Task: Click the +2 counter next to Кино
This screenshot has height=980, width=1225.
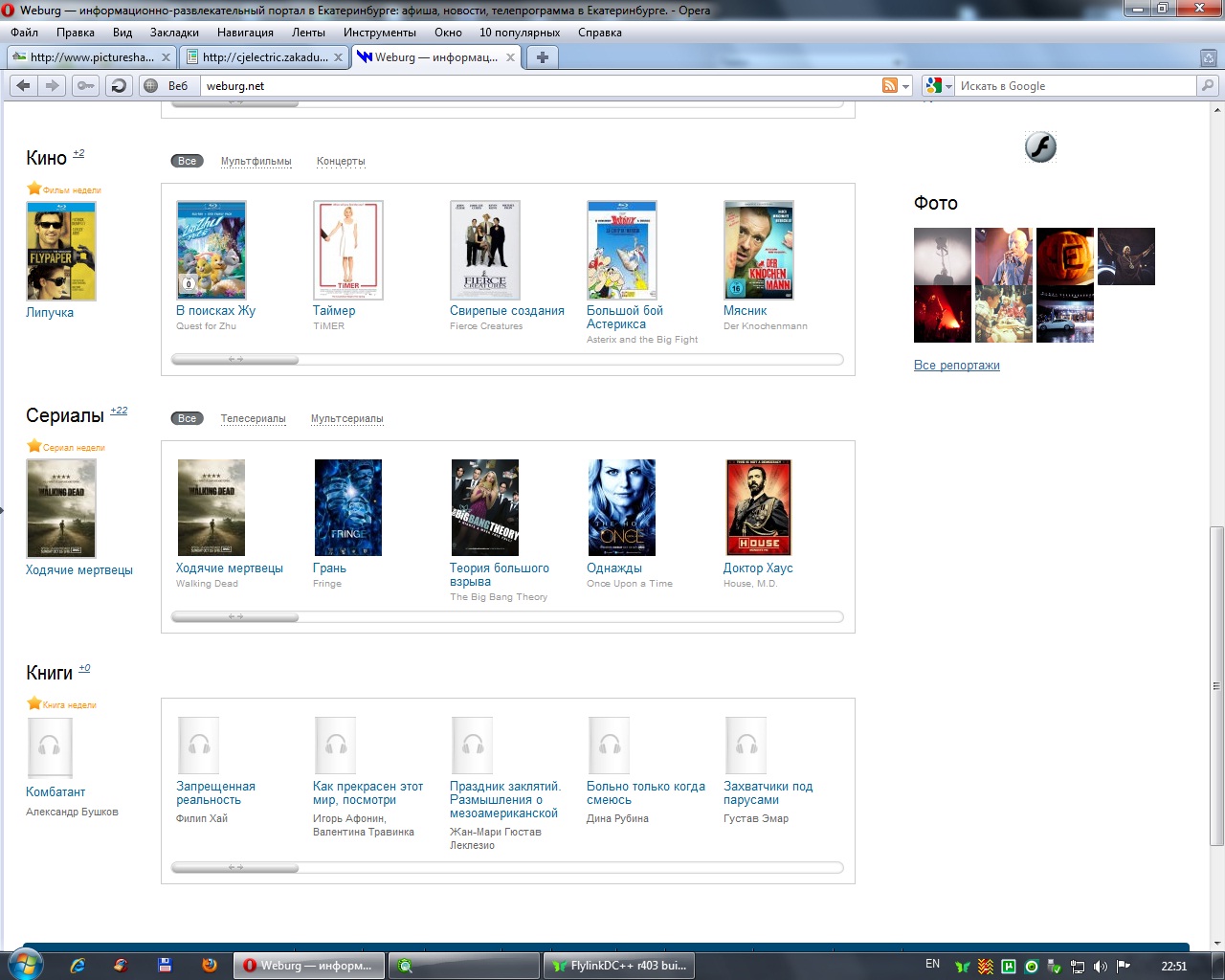Action: [x=78, y=153]
